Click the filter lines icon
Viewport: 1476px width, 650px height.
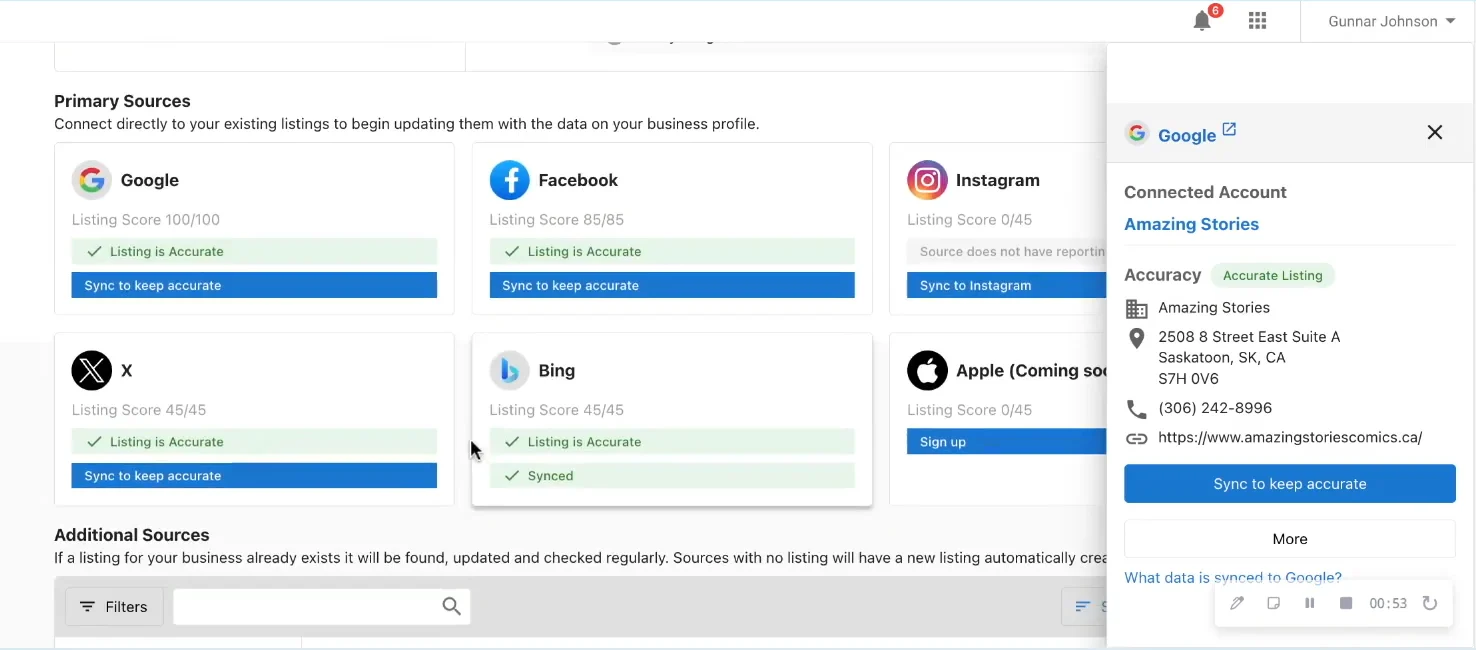pyautogui.click(x=88, y=607)
